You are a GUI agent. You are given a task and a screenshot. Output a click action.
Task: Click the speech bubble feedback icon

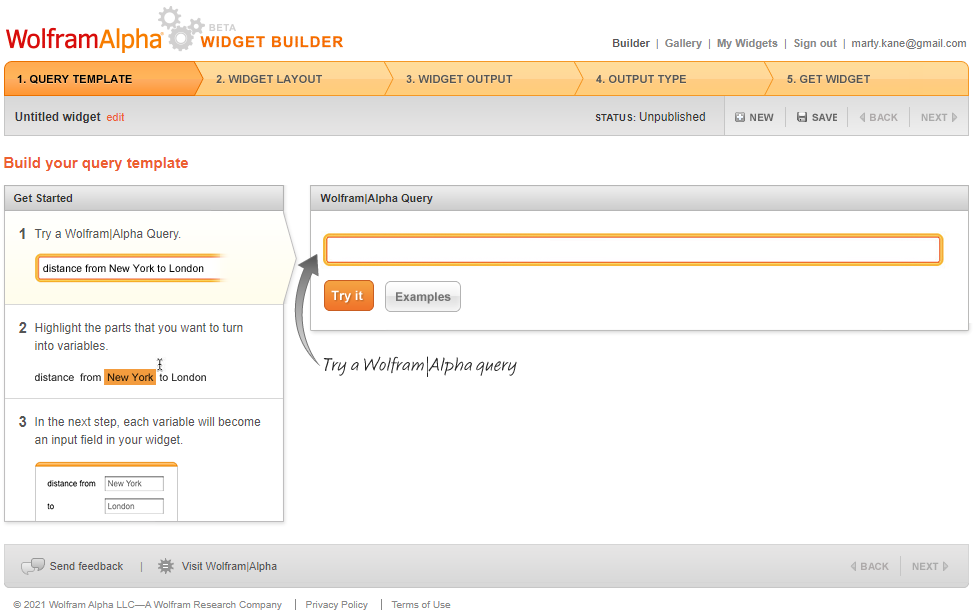32,566
